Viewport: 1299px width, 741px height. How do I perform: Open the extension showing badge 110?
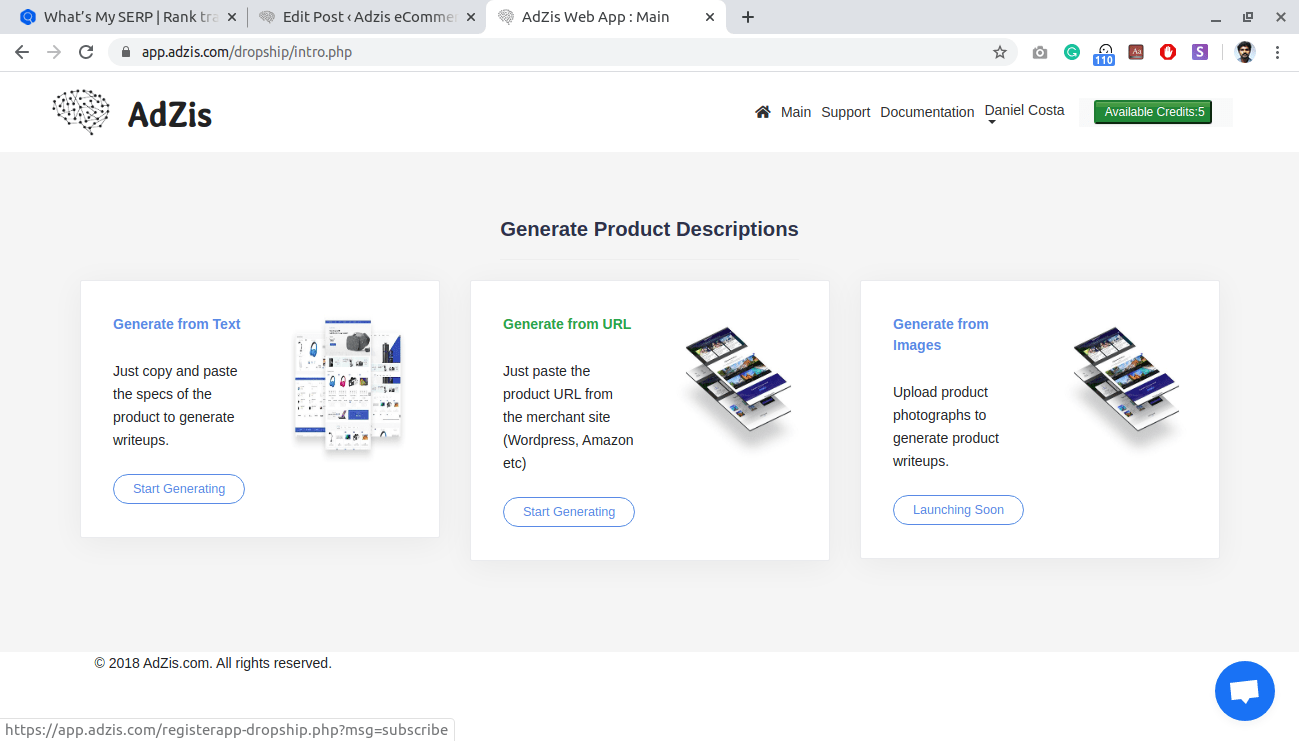pos(1104,54)
